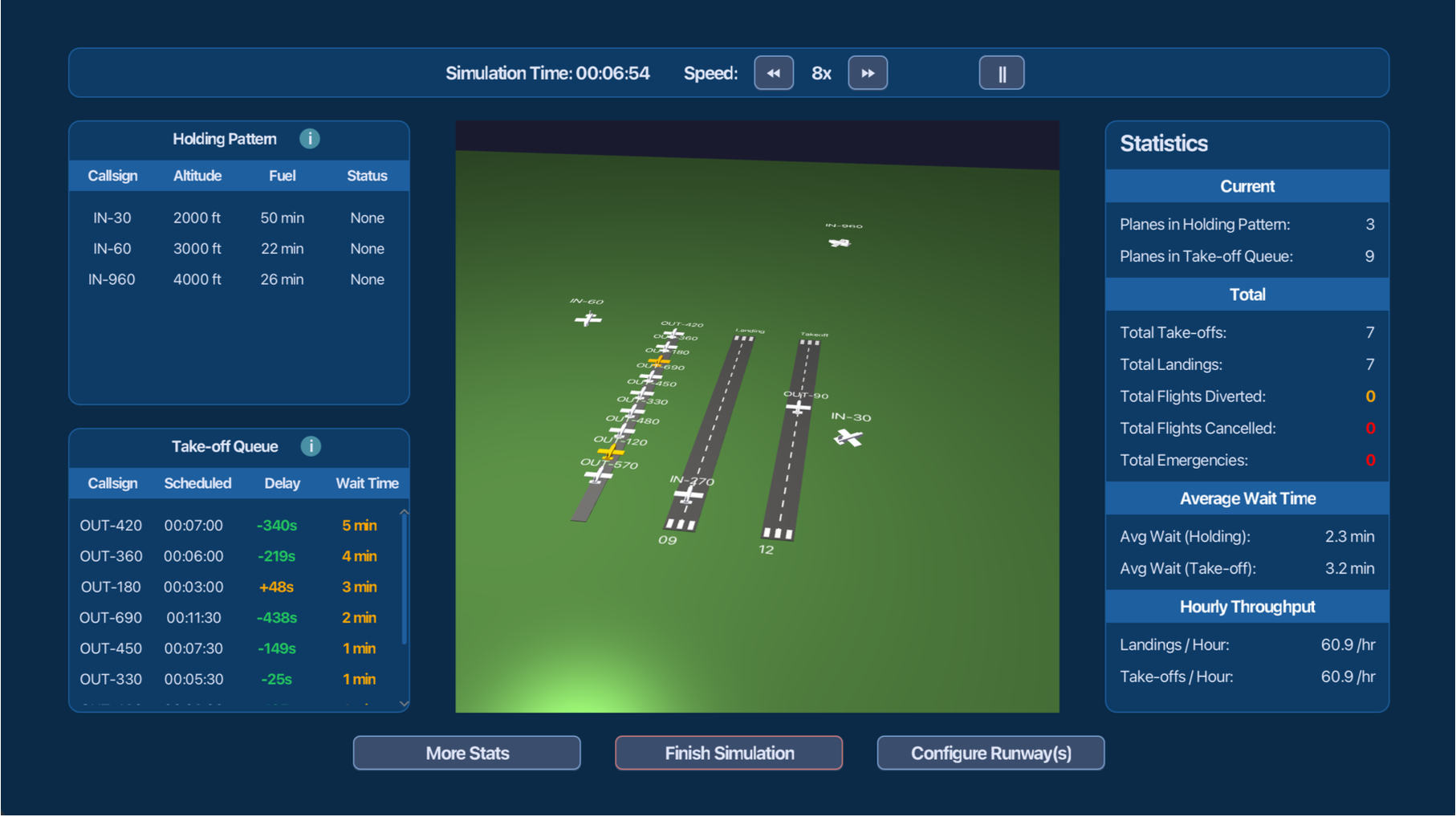Select OUT-180 in the take-off queue
The width and height of the screenshot is (1456, 817).
tap(234, 587)
